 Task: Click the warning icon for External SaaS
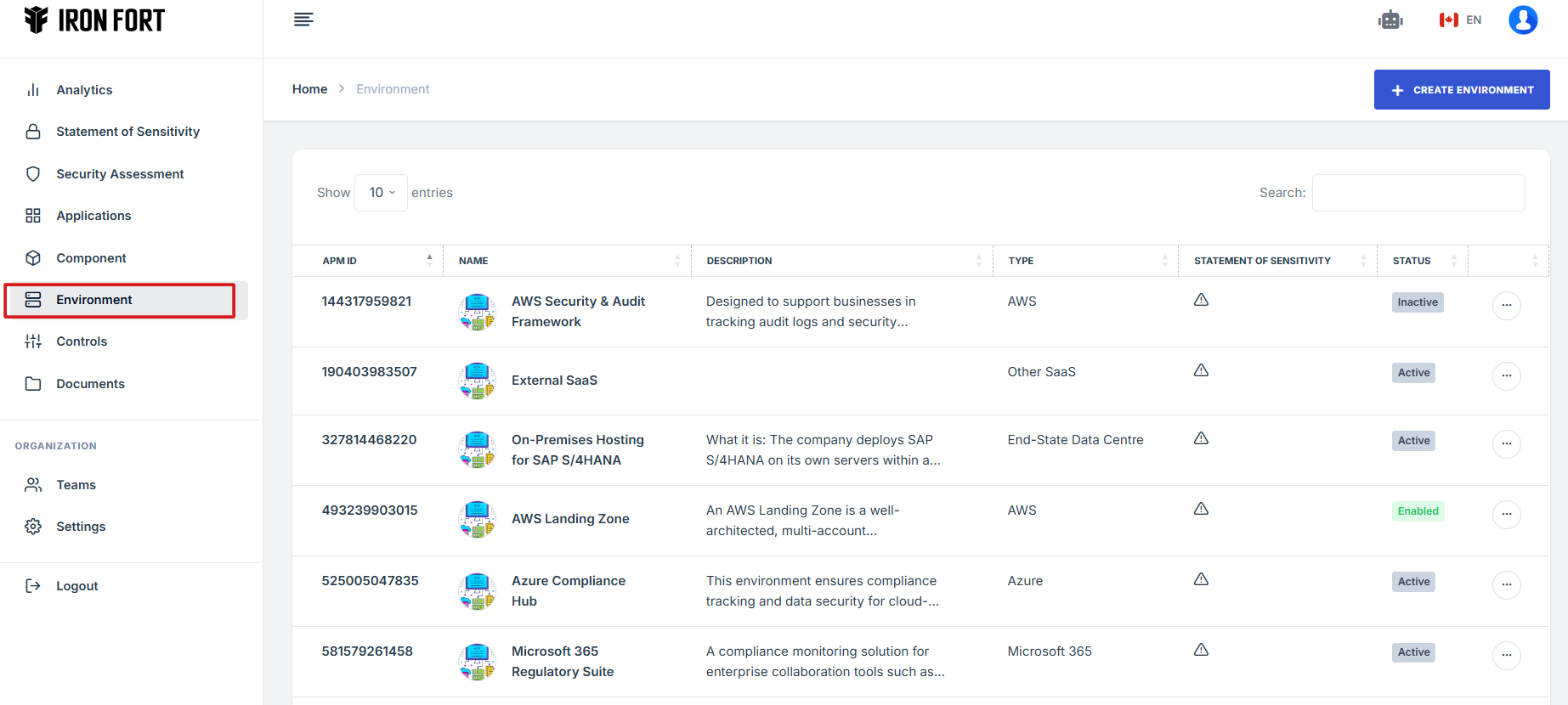1201,370
